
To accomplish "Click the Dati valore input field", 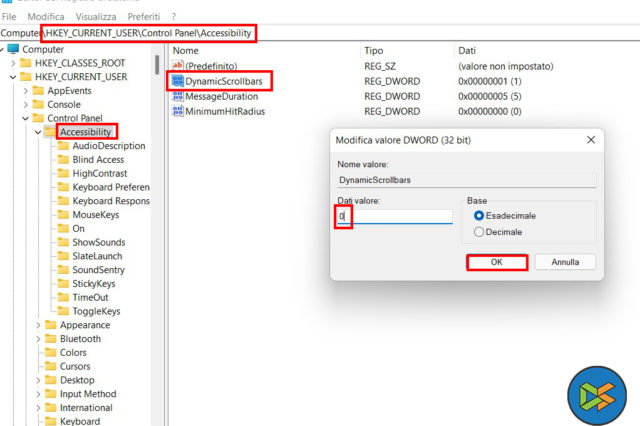I will (x=395, y=216).
